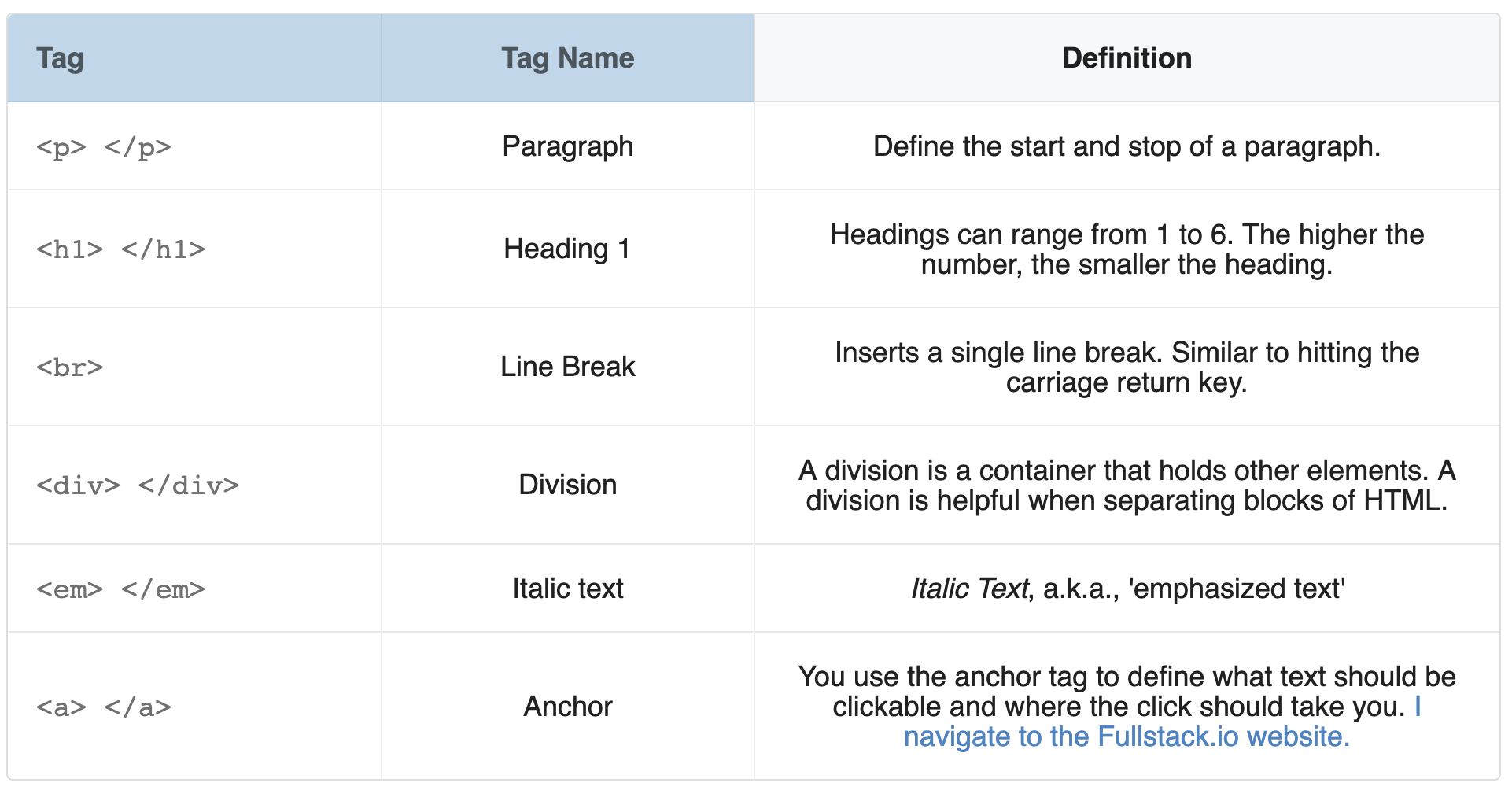The image size is (1512, 790).
Task: Select the Tag column header
Action: point(194,58)
